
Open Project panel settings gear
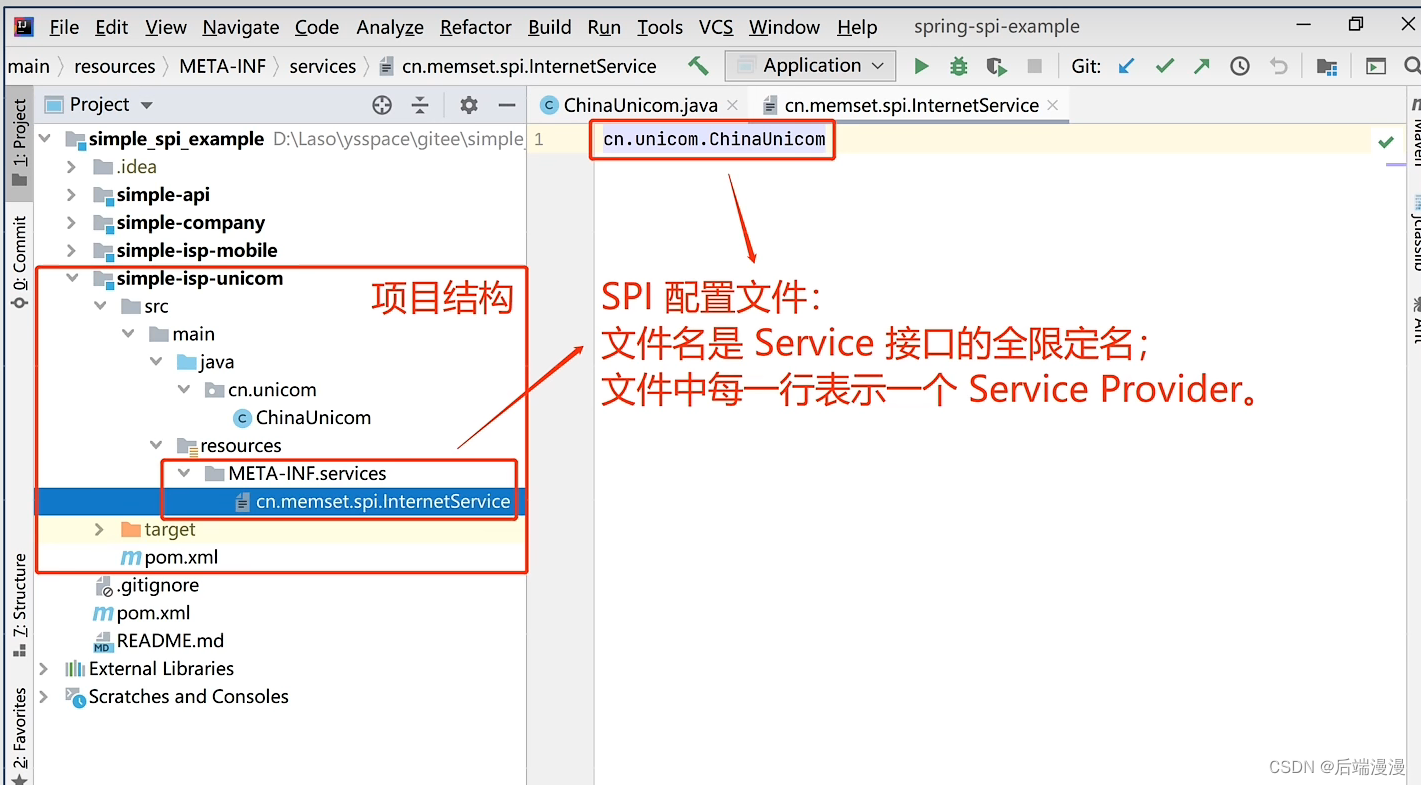click(x=469, y=105)
